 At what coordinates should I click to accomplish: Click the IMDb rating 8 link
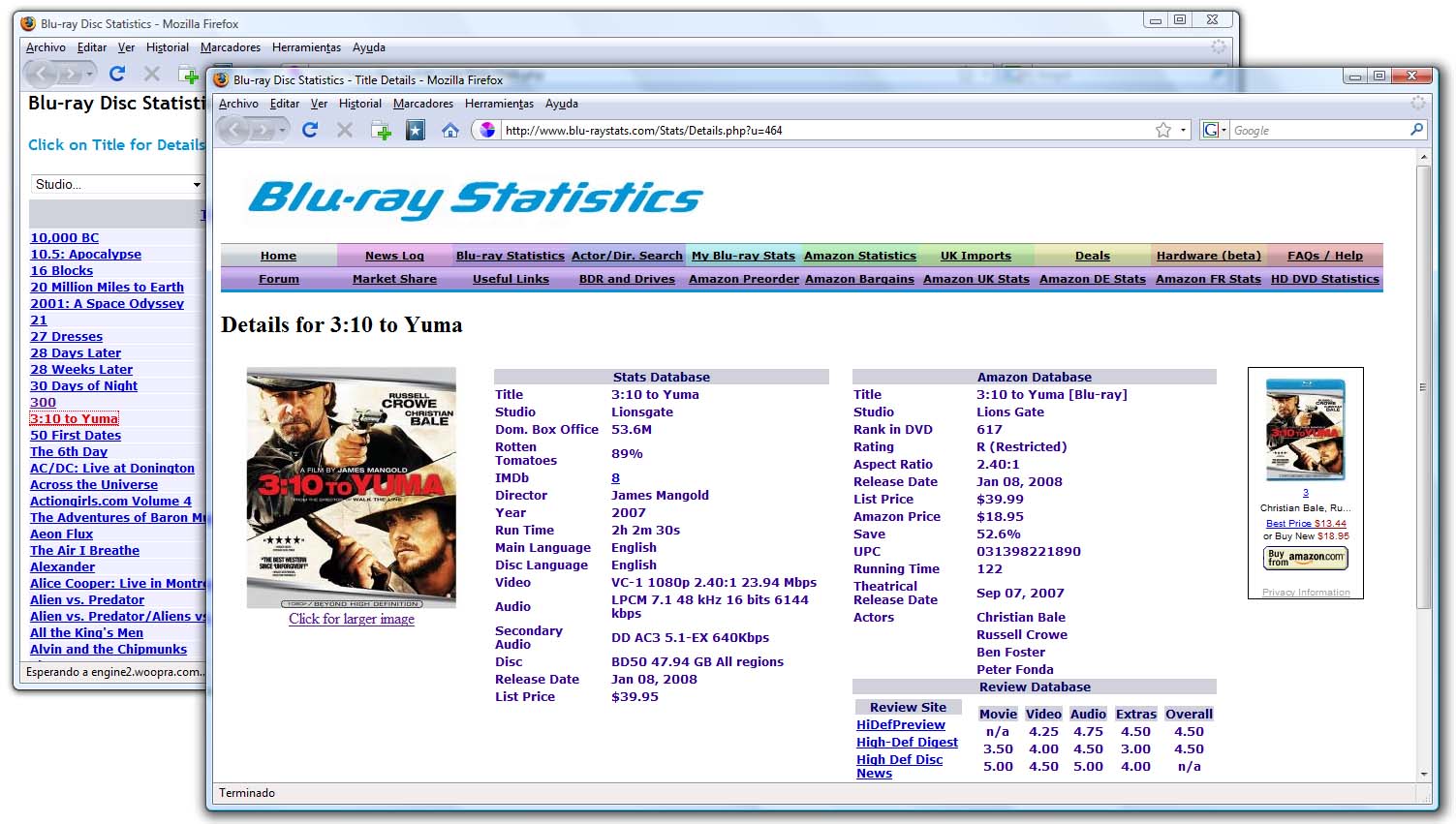[615, 477]
